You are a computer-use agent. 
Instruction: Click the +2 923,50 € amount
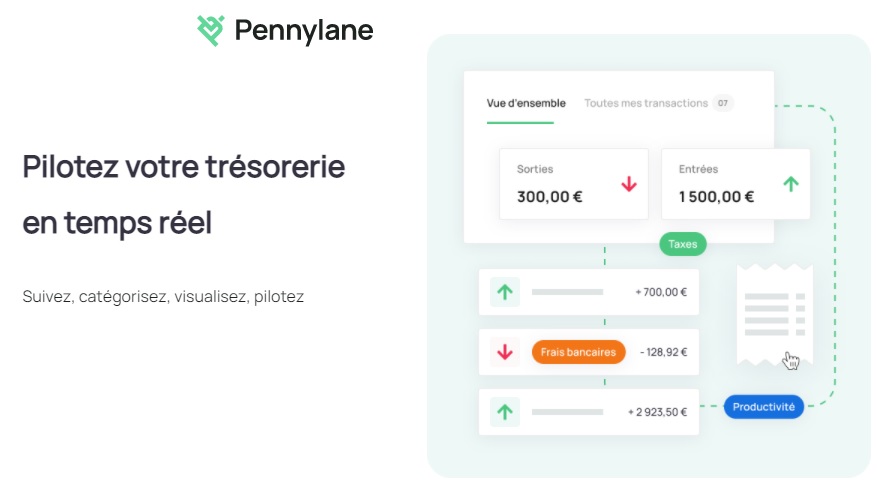[x=657, y=412]
